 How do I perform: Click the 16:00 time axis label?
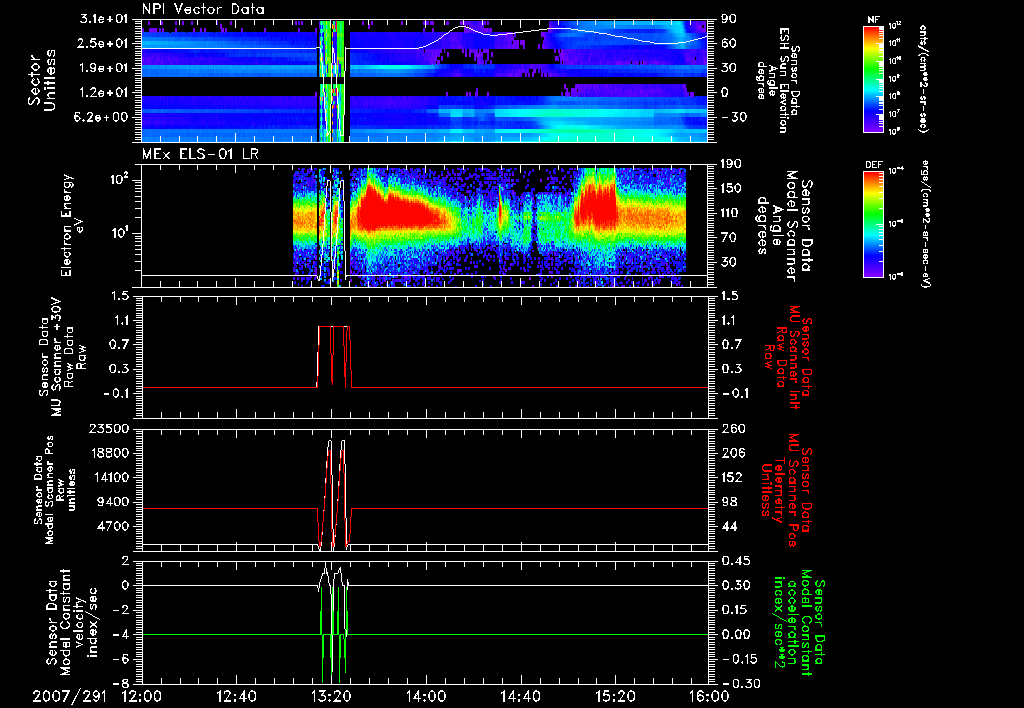(709, 696)
